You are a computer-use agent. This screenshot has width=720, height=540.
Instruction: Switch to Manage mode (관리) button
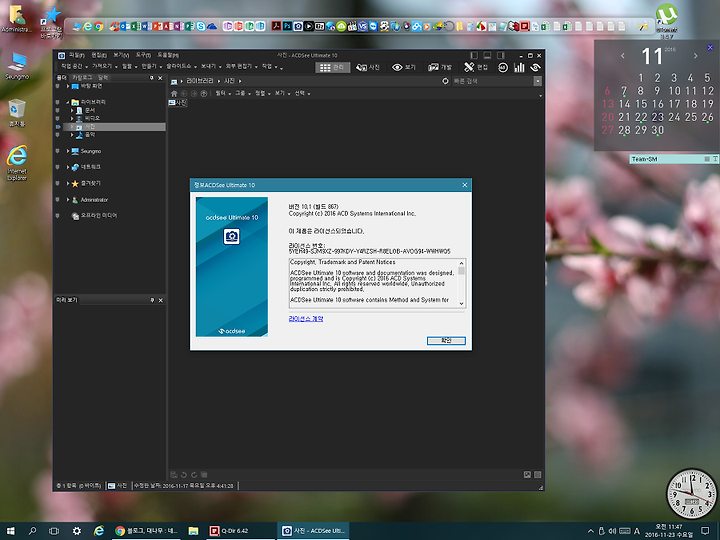(x=333, y=68)
